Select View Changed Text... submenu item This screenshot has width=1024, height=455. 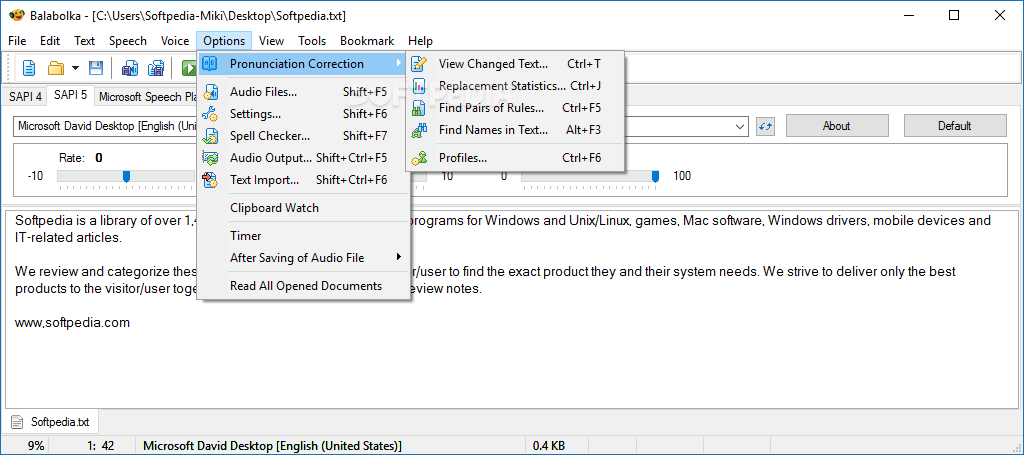(x=515, y=64)
